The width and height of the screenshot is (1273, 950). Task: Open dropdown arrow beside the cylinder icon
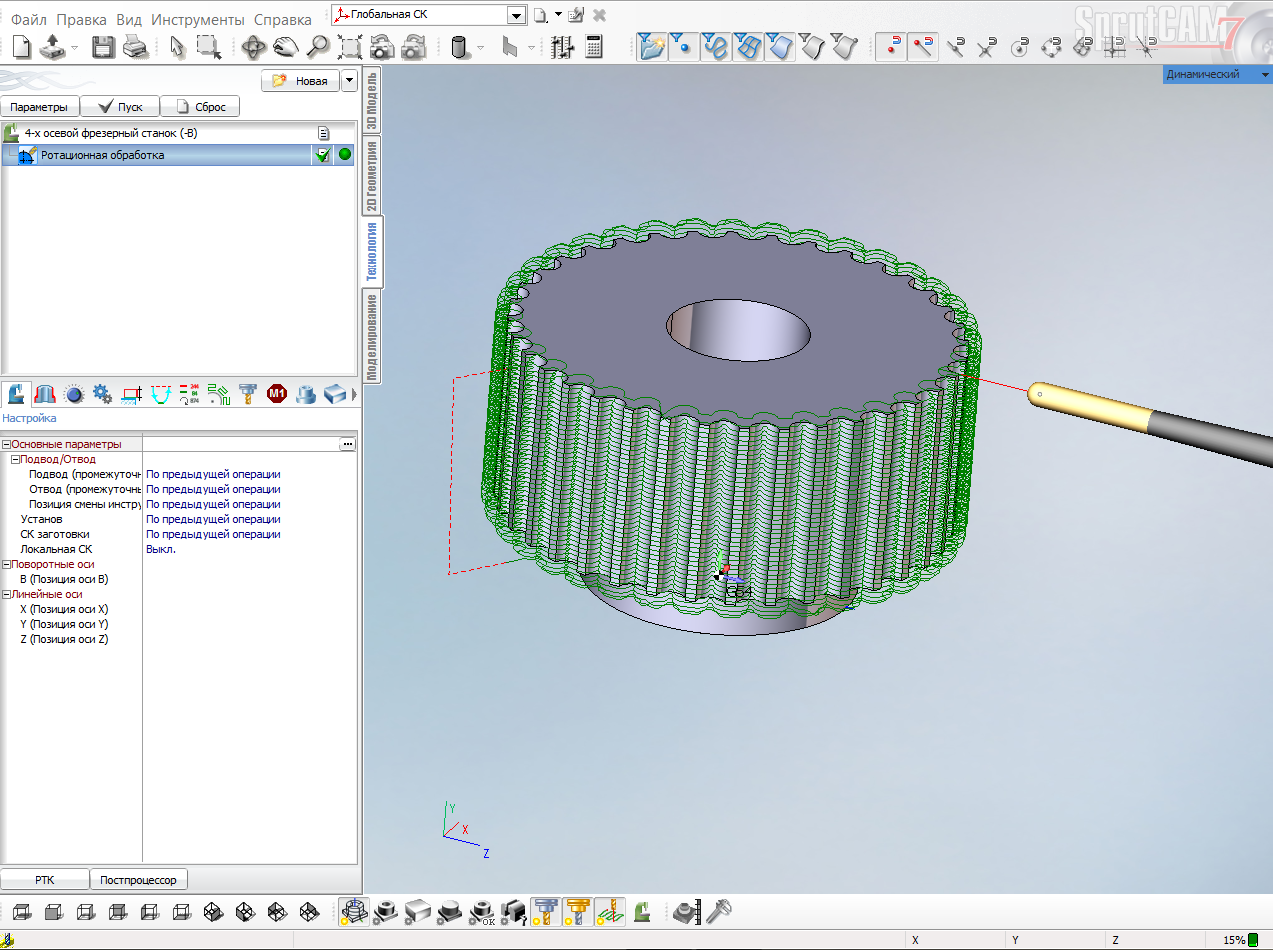480,47
